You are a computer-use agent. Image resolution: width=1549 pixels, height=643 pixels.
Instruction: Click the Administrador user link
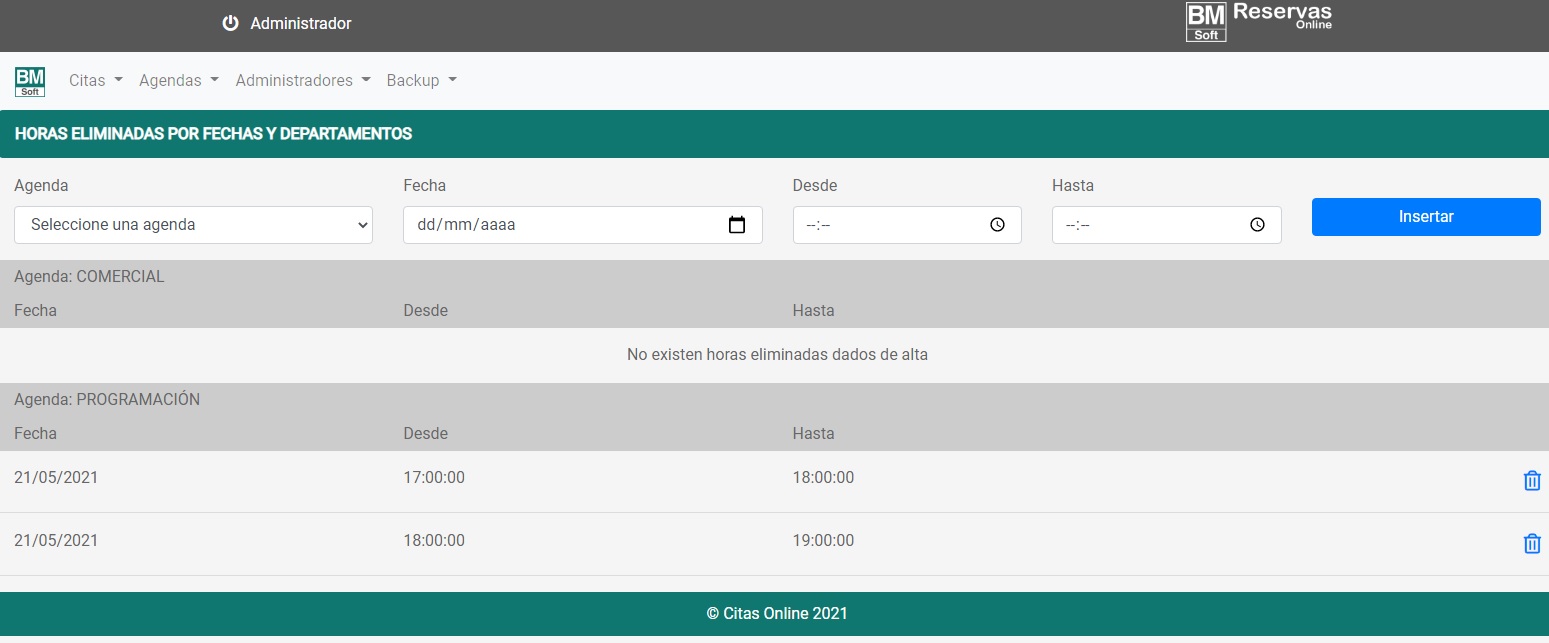tap(301, 23)
